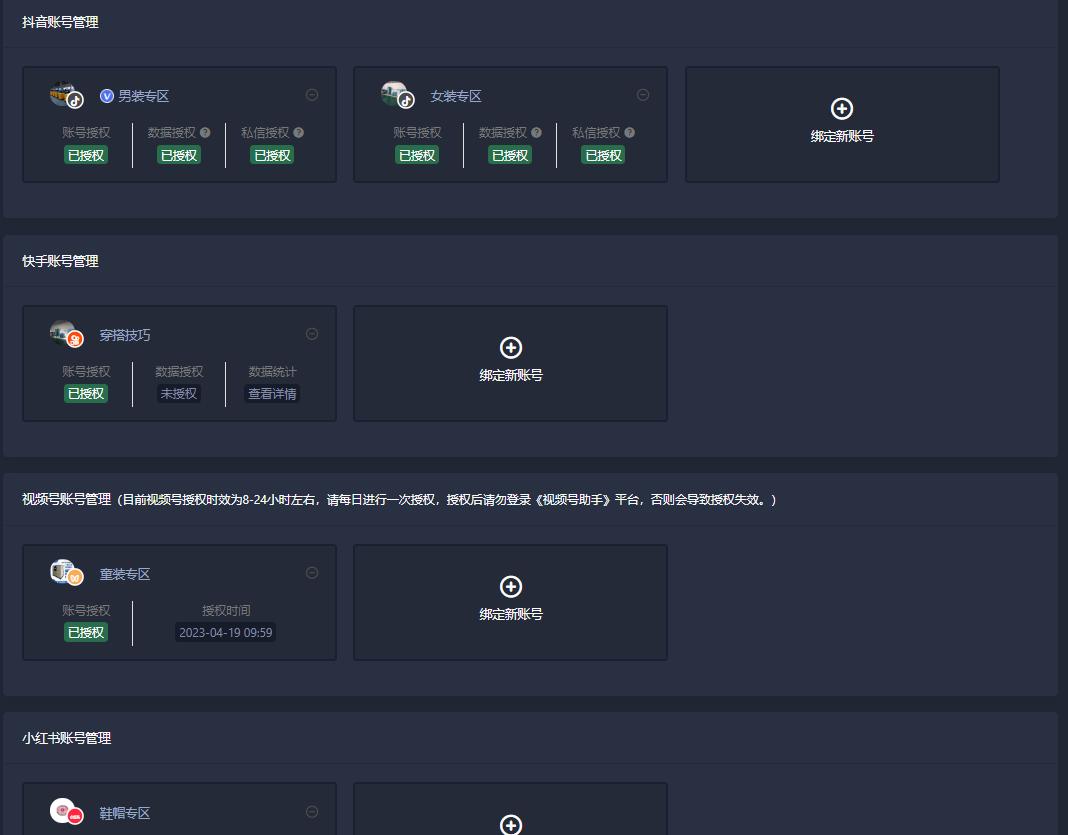Click 绑定新账号 in the 小红书 section

coord(511,825)
